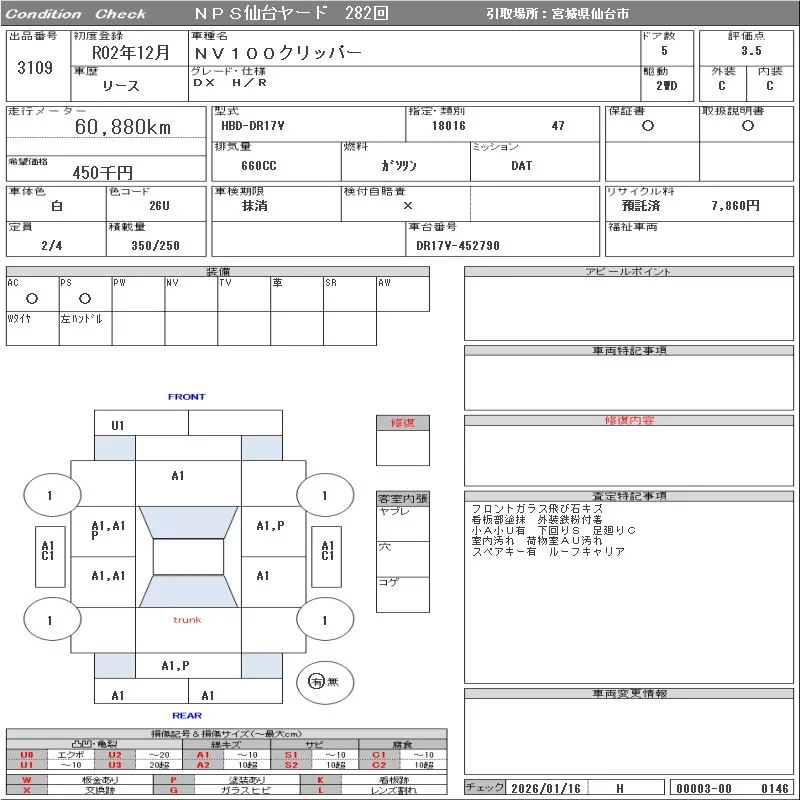
Task: Click the chassis number DR17V-452790
Action: click(x=458, y=245)
